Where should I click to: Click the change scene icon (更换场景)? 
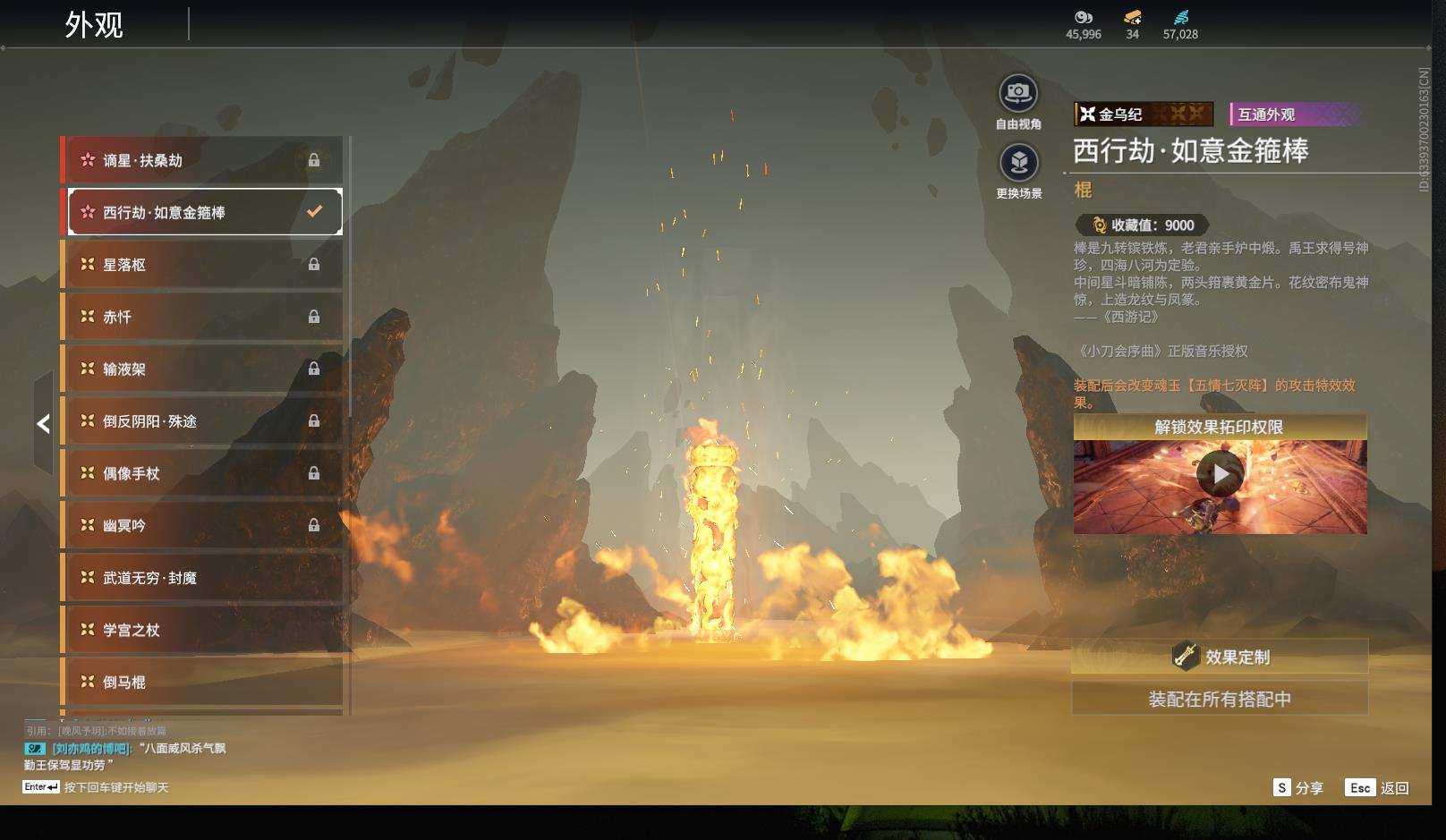1018,163
